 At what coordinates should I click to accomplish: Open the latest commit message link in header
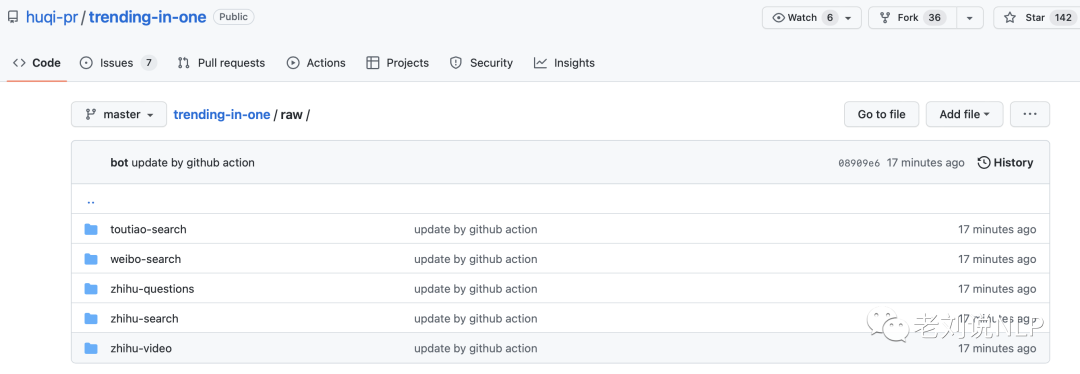tap(193, 163)
